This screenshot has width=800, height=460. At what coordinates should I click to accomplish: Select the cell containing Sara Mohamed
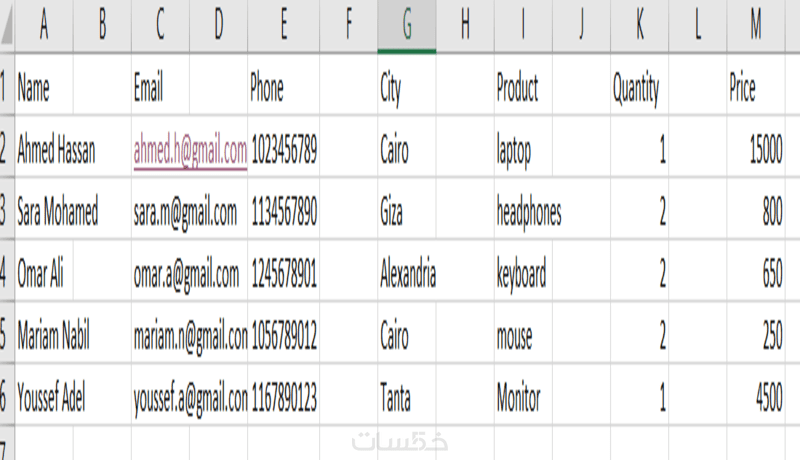point(73,209)
